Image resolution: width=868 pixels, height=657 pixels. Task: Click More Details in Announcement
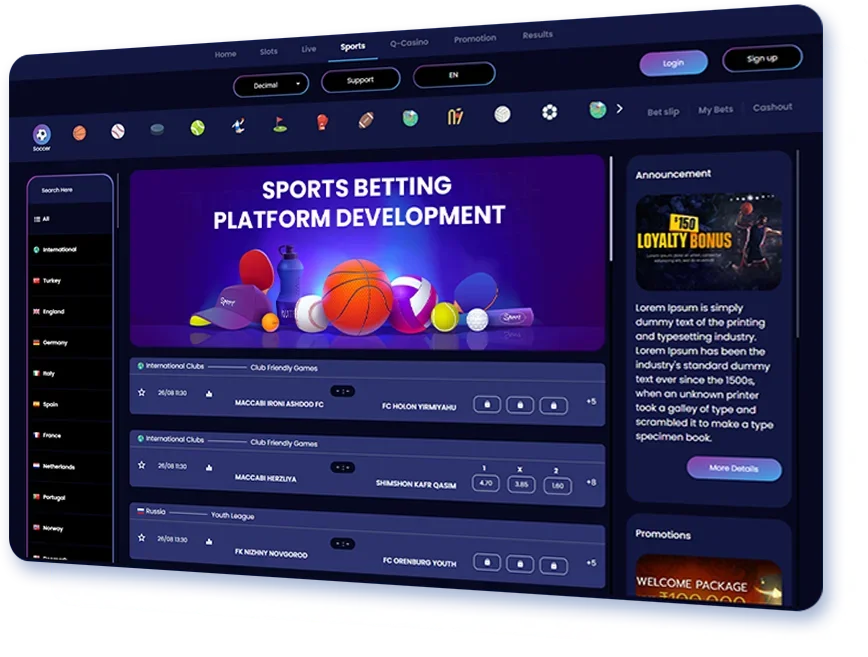(x=734, y=469)
